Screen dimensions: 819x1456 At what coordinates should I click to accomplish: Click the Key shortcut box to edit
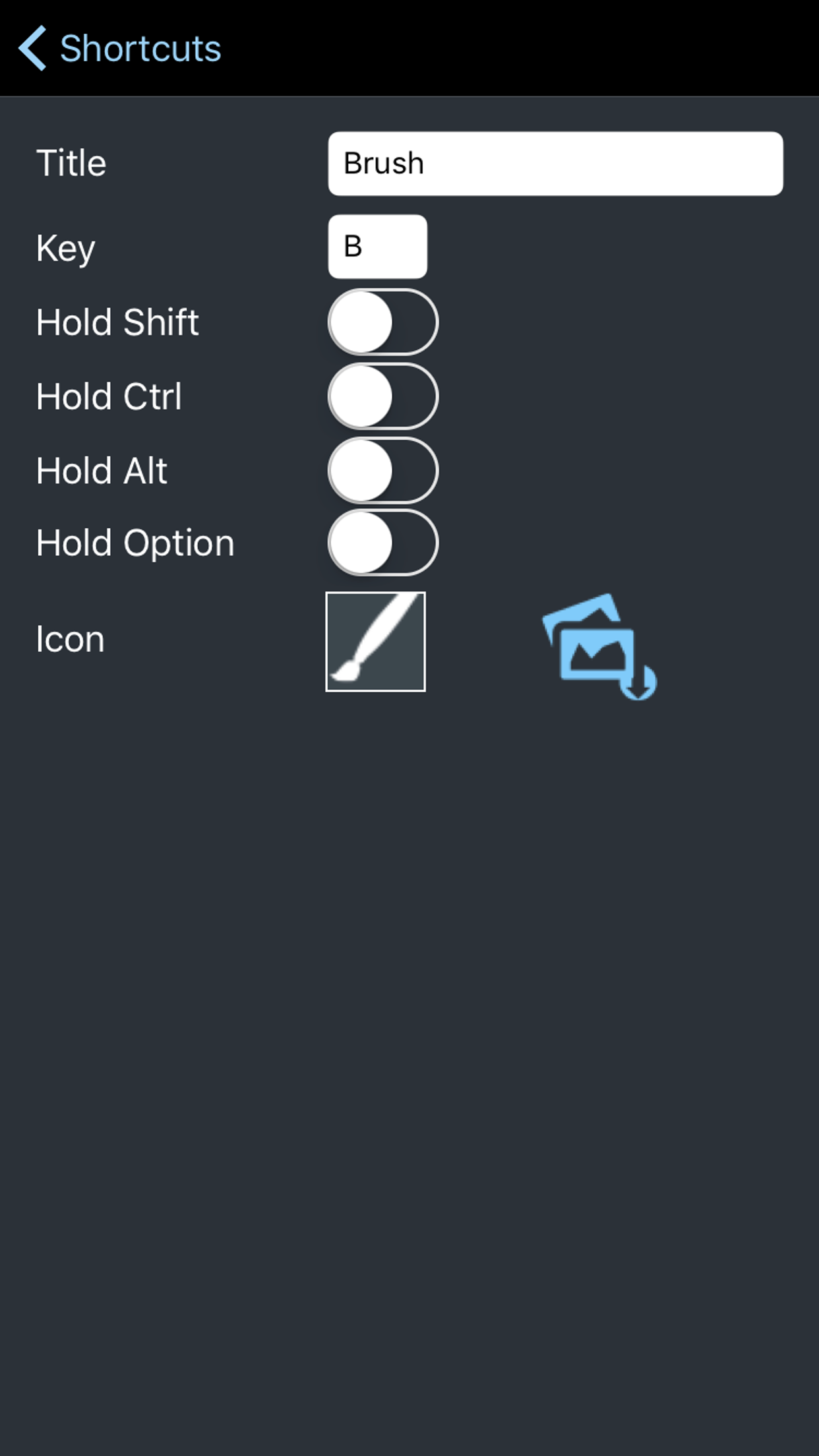point(377,246)
